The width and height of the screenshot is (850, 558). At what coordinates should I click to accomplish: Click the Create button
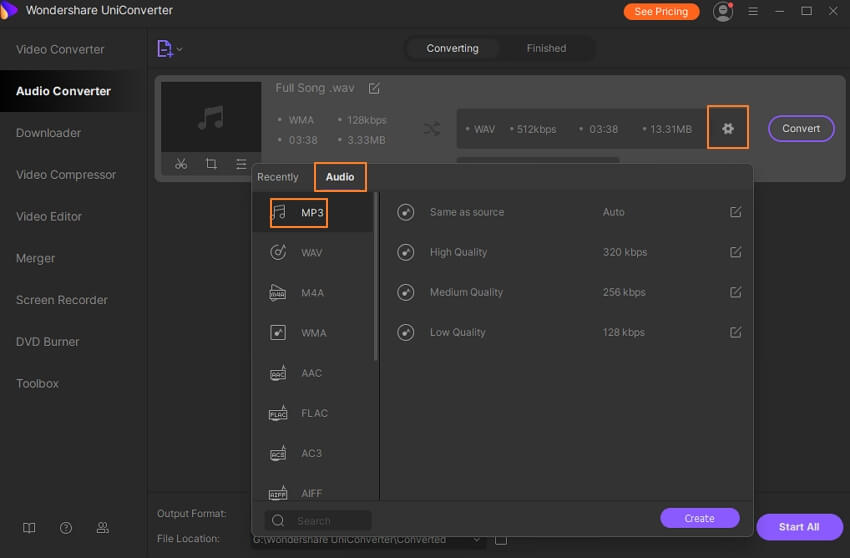coord(699,518)
